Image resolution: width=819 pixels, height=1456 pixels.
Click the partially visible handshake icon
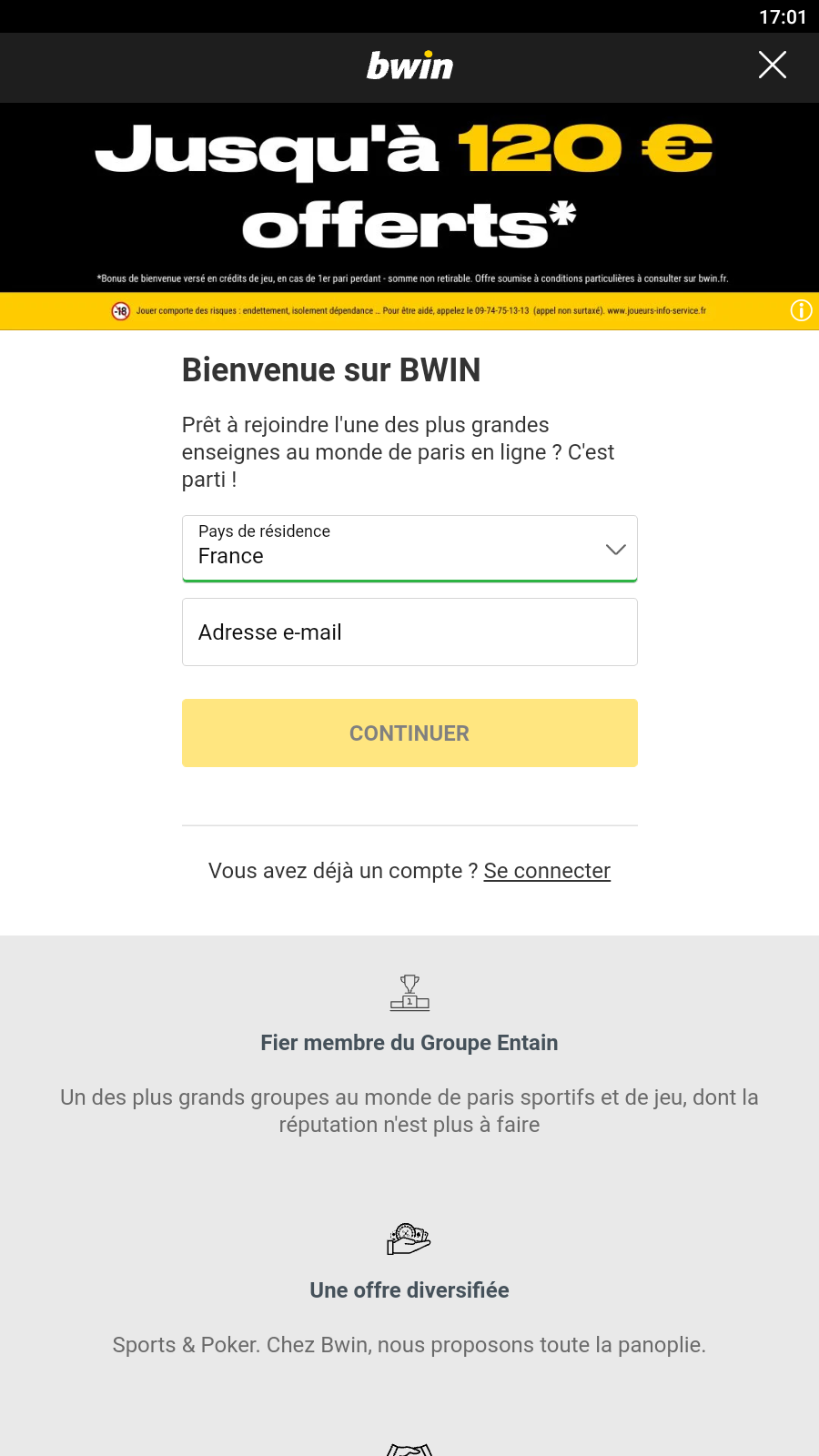coord(409,1449)
